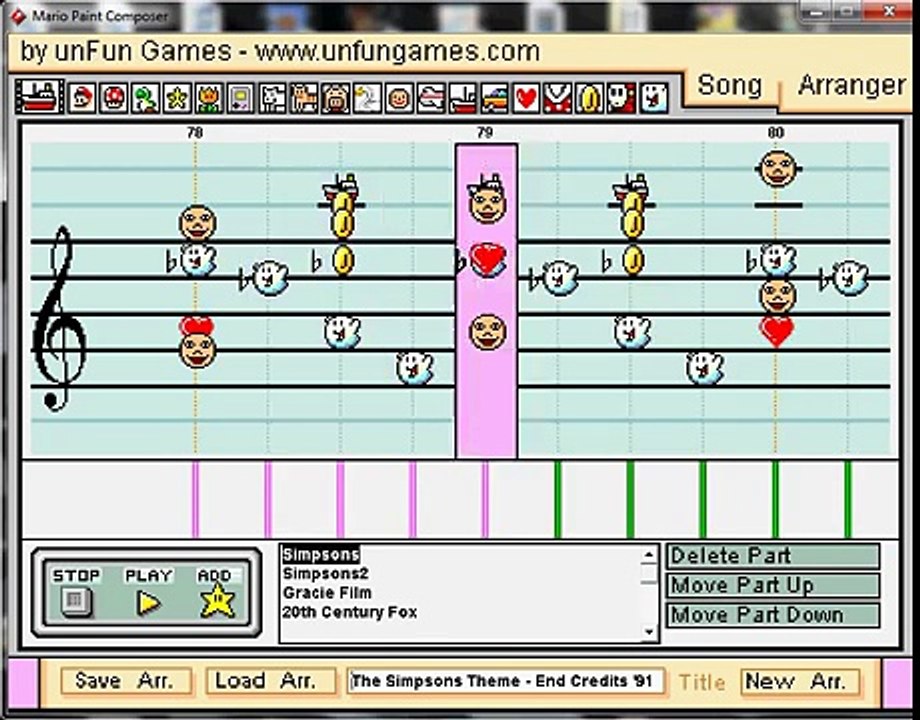Click the Save Arr. button

pyautogui.click(x=126, y=681)
